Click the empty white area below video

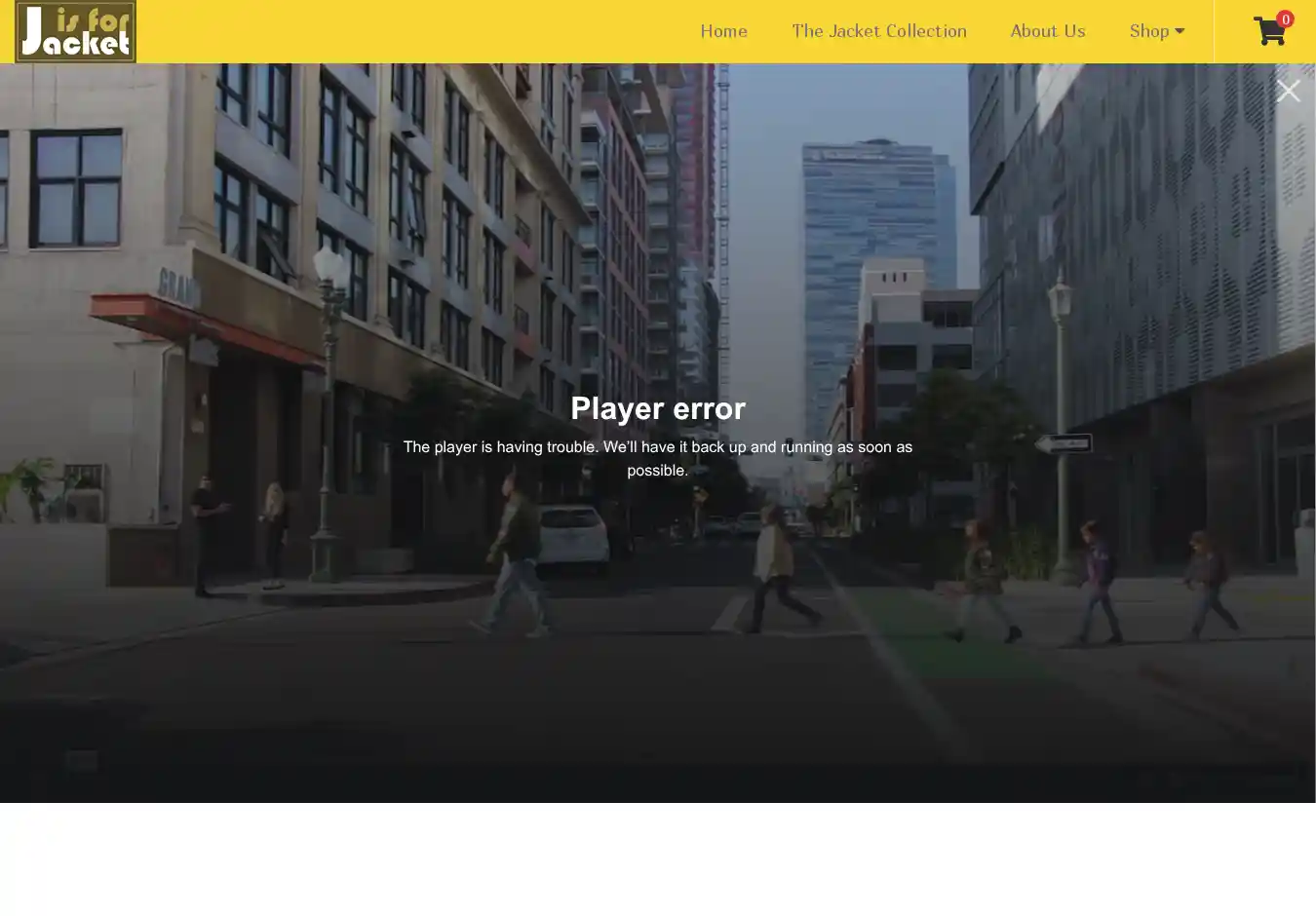(x=658, y=859)
